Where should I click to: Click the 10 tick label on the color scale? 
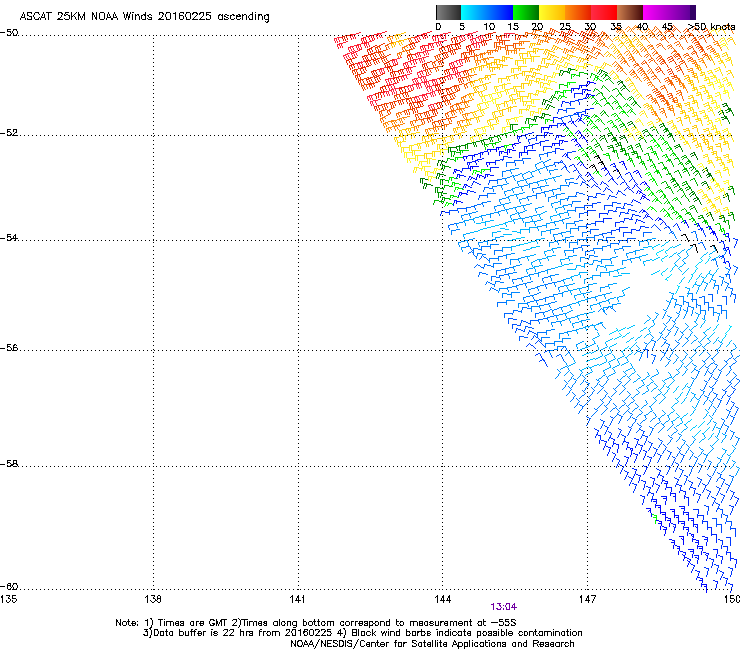(x=489, y=27)
